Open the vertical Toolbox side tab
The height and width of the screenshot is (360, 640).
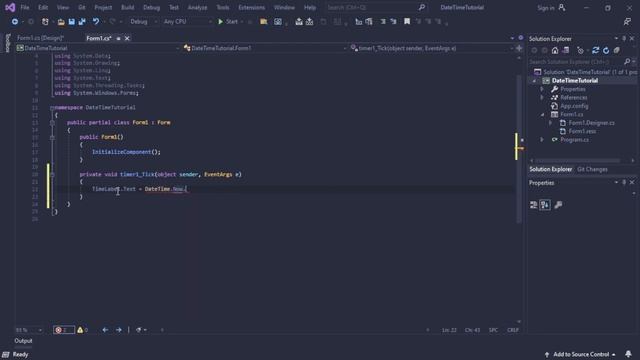7,43
